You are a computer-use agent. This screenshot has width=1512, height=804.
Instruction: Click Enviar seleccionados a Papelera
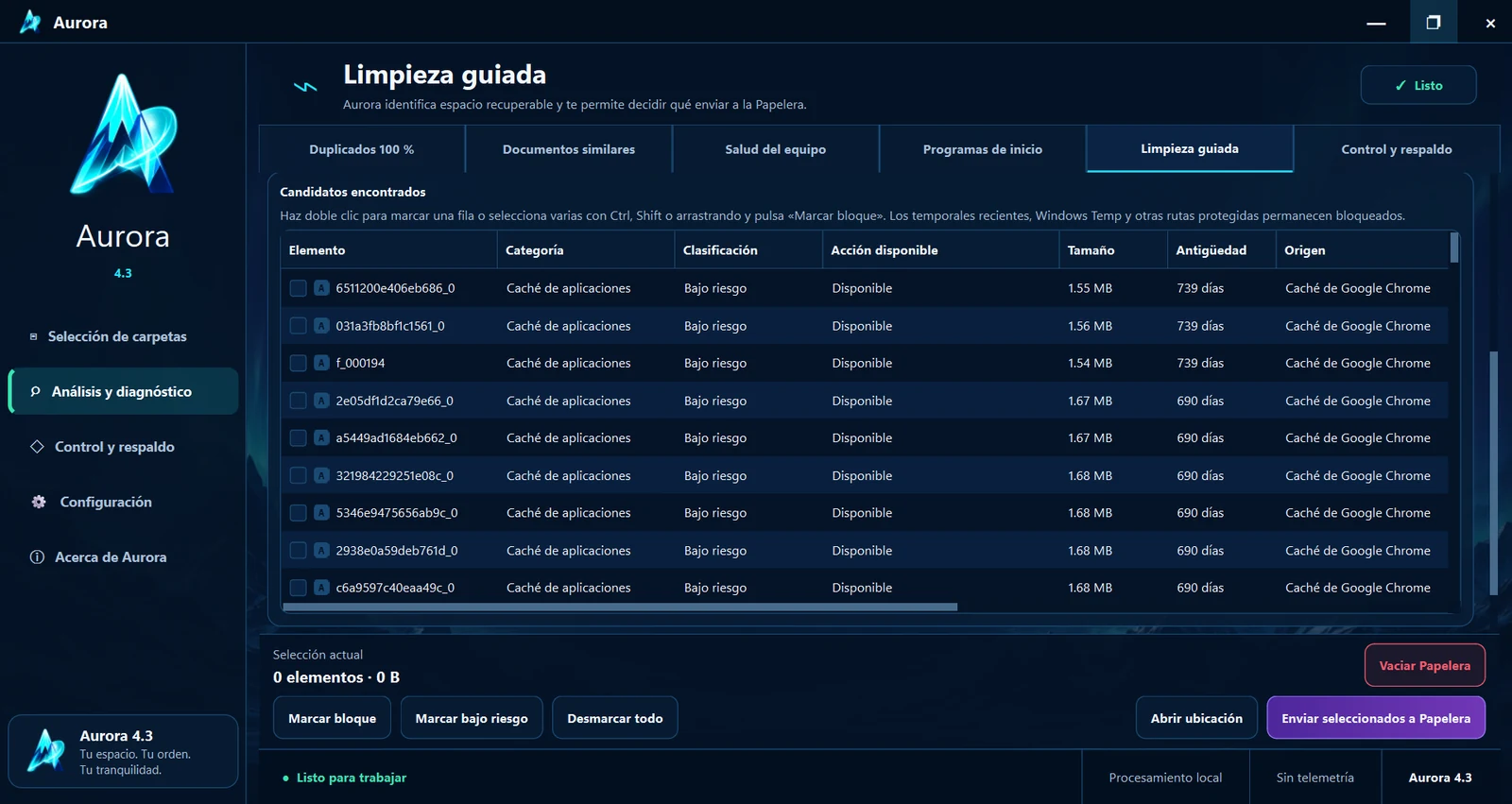tap(1376, 718)
